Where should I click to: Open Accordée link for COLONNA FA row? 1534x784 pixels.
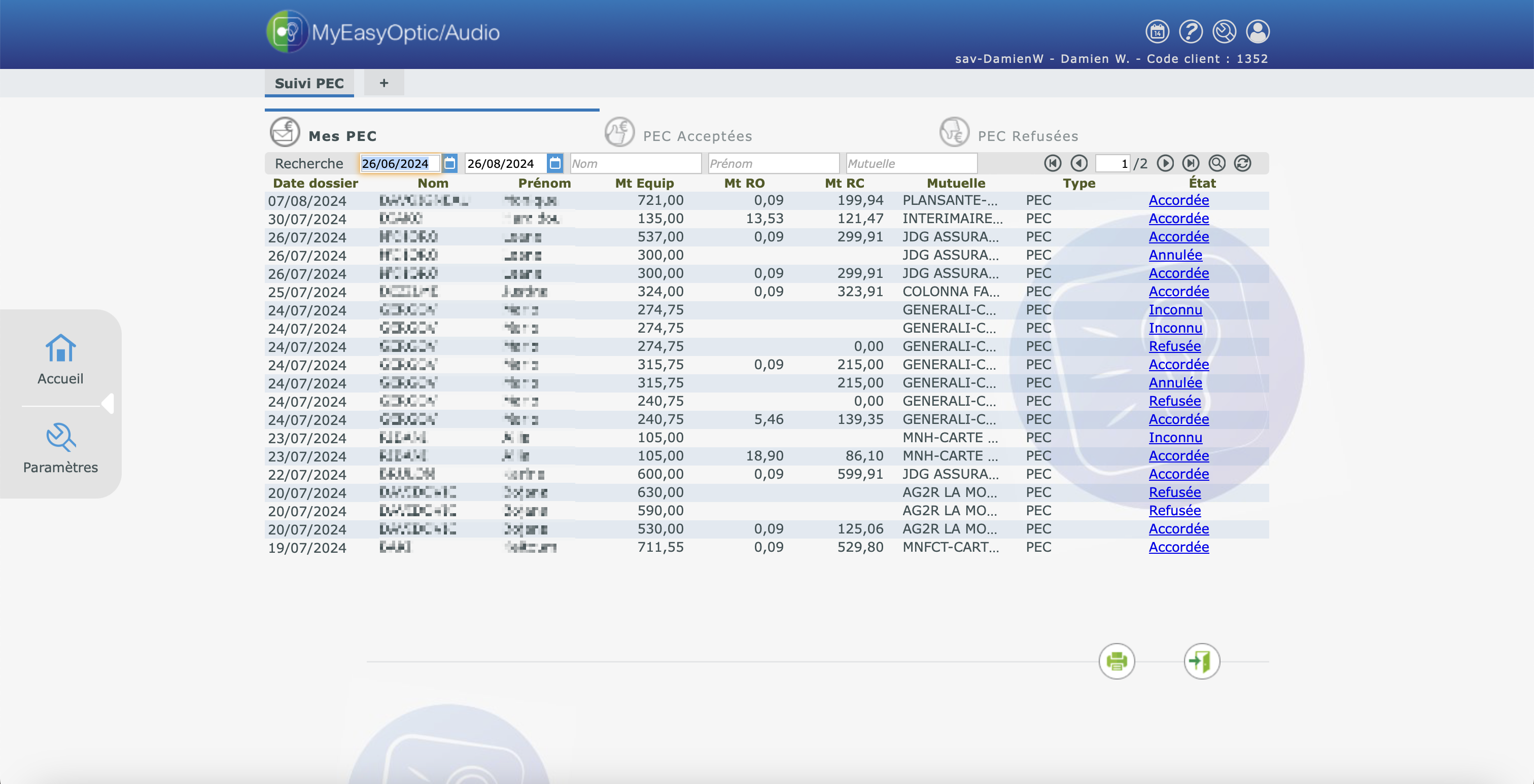[1178, 292]
